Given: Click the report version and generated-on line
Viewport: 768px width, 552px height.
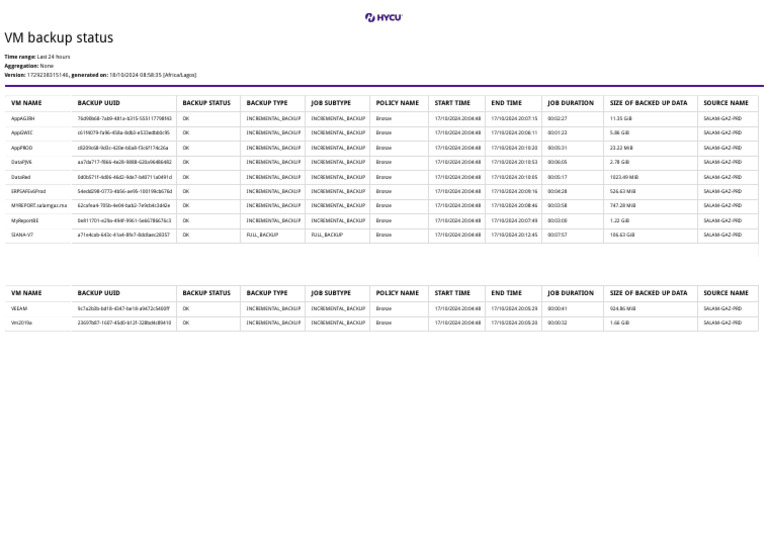Looking at the screenshot, I should [x=100, y=75].
